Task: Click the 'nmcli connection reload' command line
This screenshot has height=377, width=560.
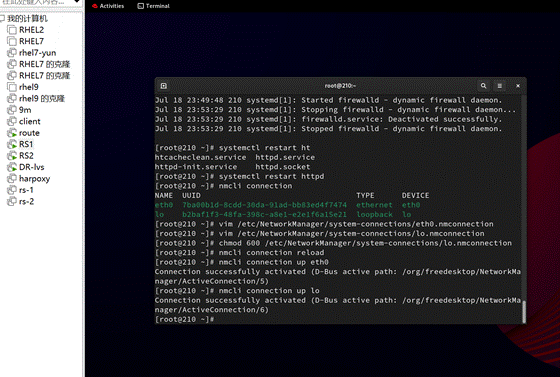Action: (240, 253)
